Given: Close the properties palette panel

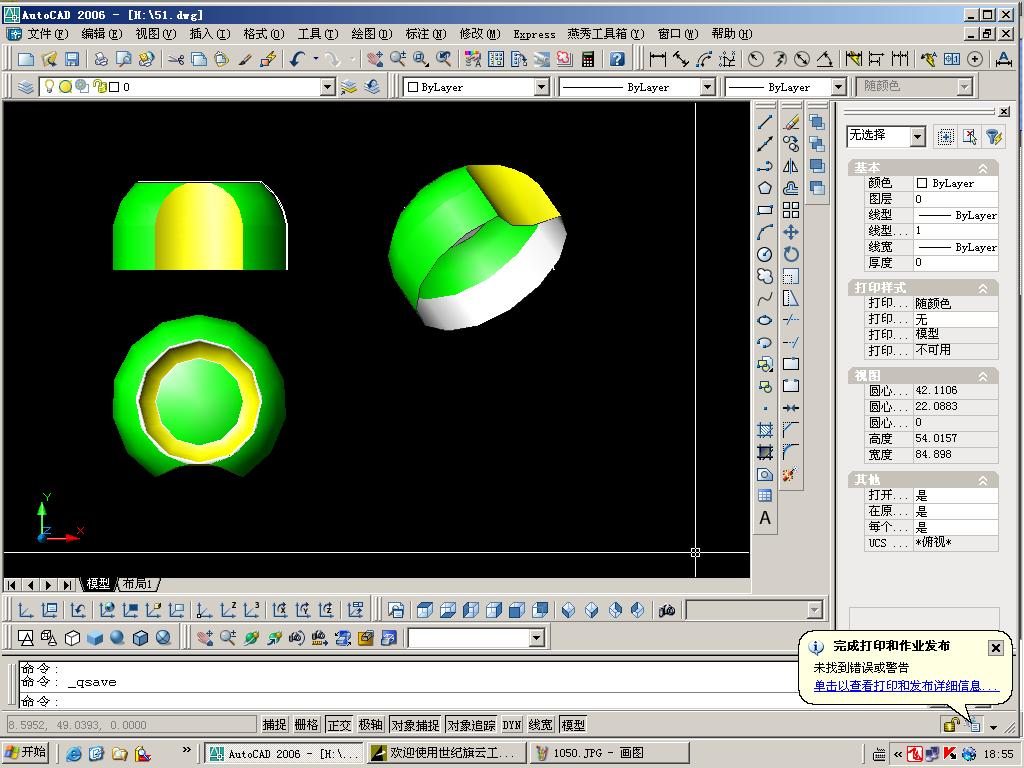Looking at the screenshot, I should (1004, 112).
